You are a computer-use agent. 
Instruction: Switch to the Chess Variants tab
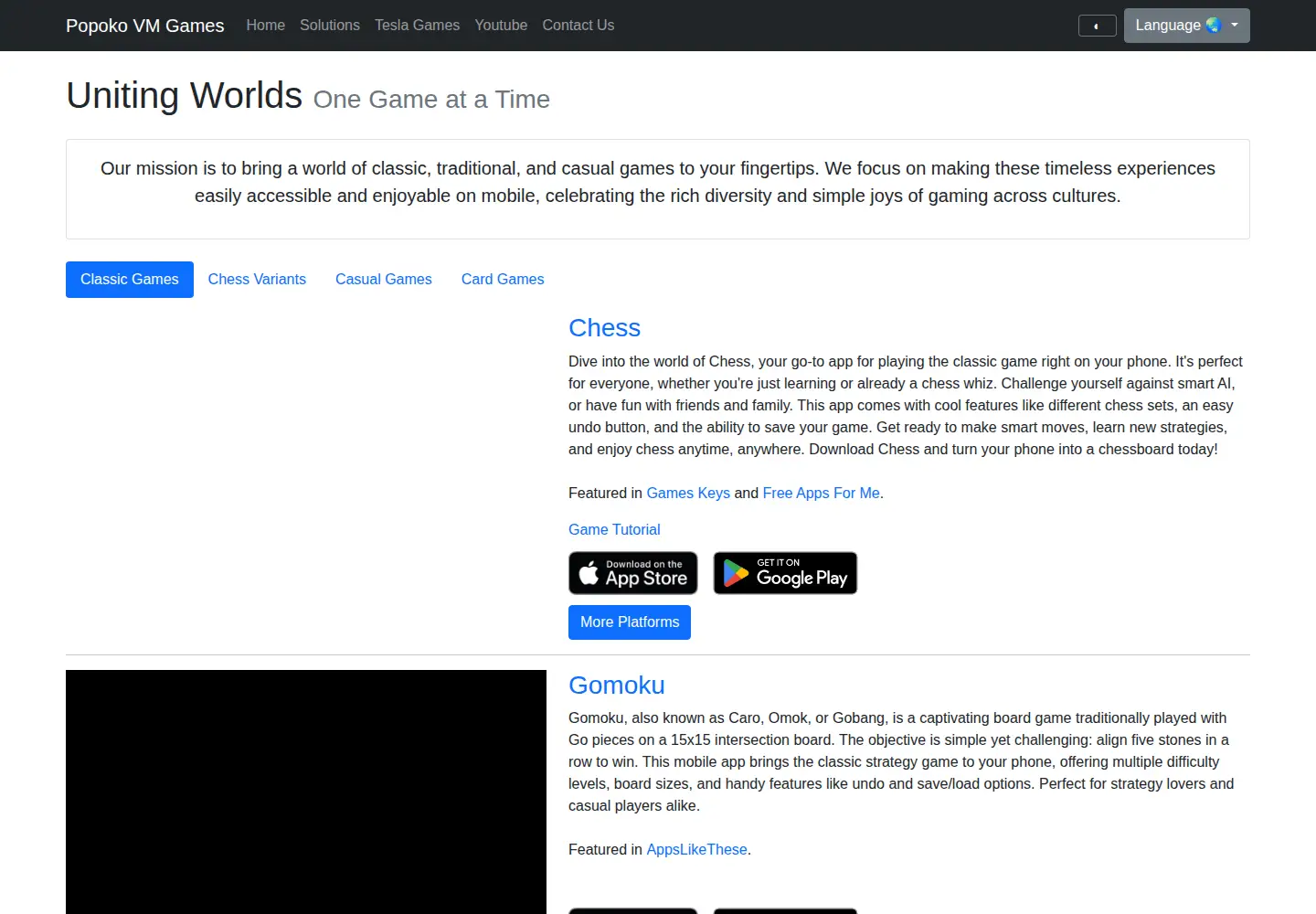[x=257, y=280]
